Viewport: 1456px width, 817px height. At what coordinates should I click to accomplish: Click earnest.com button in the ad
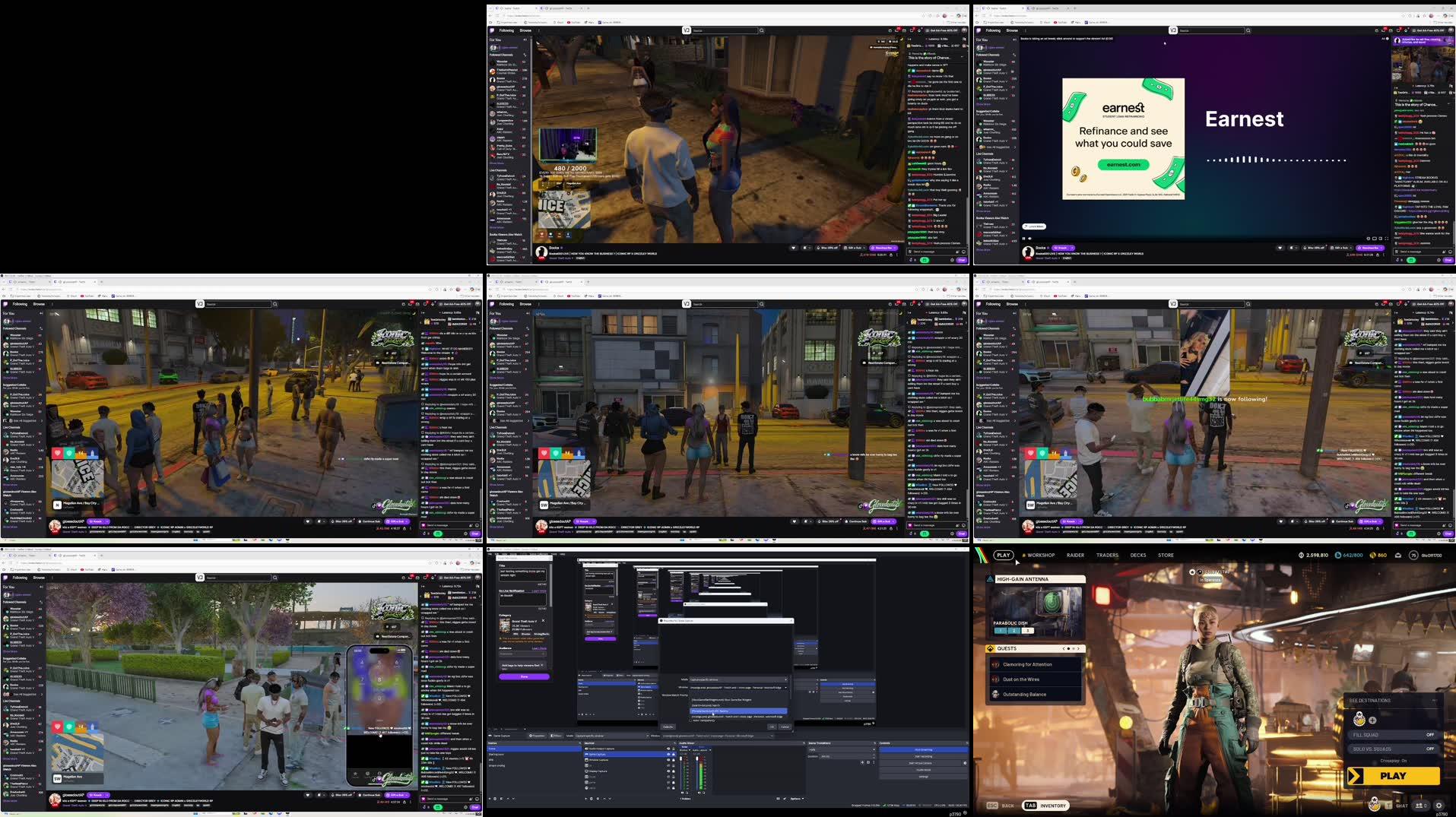[1123, 164]
